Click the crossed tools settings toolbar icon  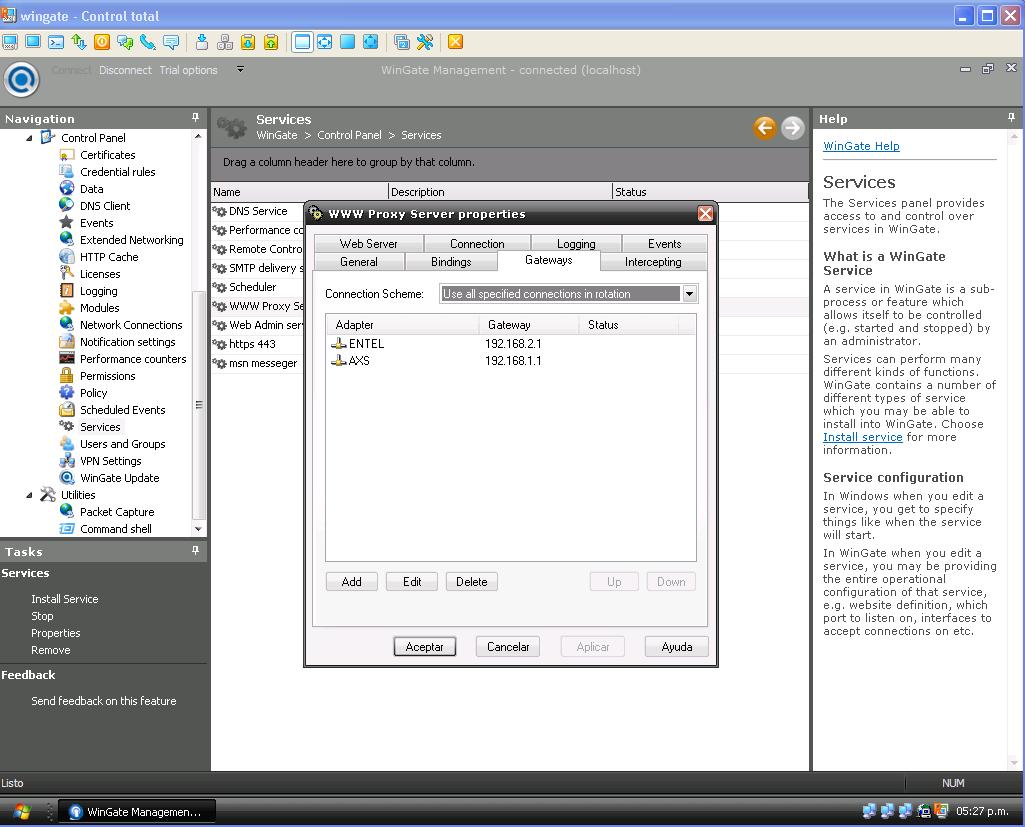(425, 42)
